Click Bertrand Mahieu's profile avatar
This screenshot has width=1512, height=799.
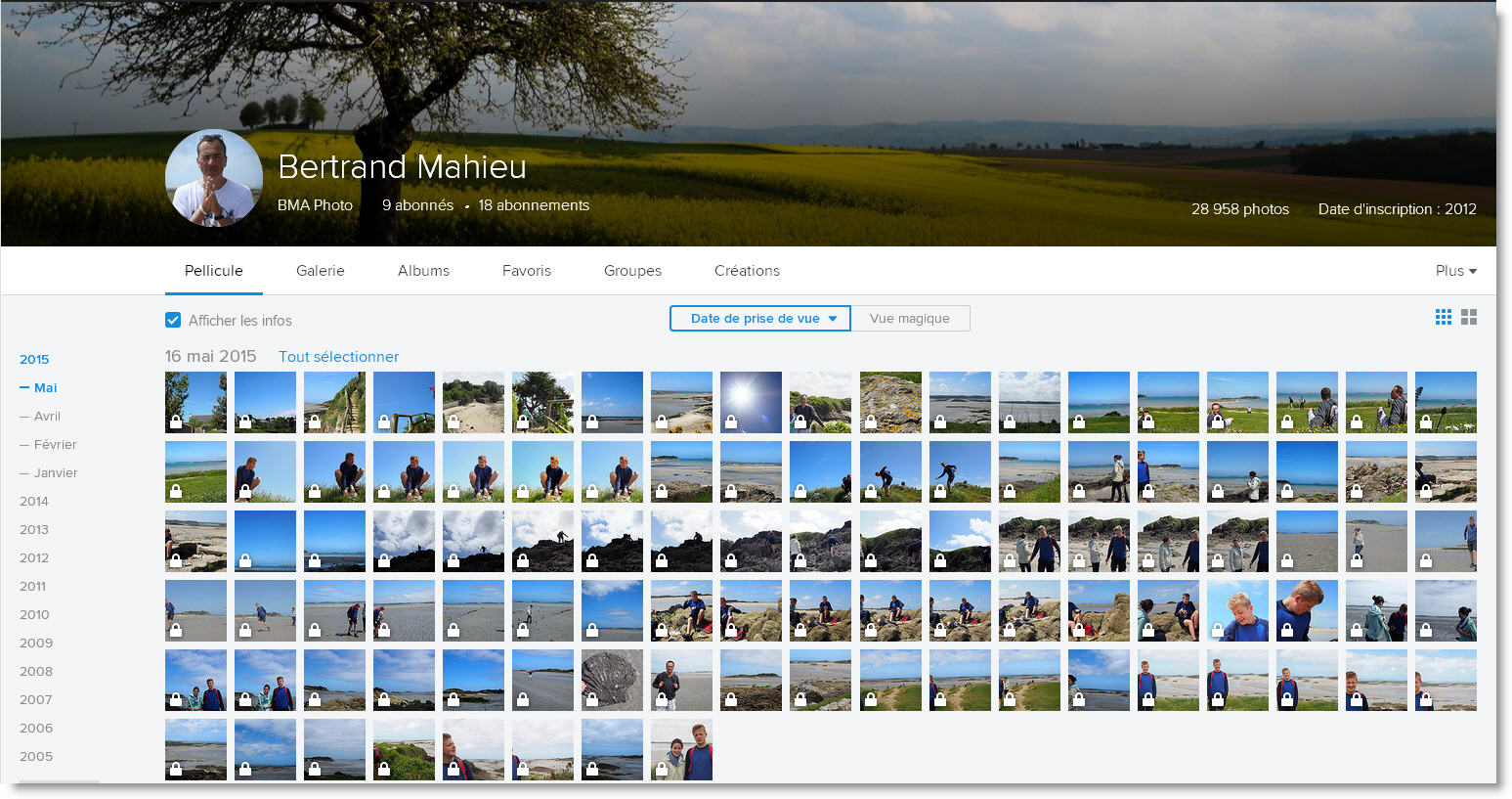coord(213,178)
